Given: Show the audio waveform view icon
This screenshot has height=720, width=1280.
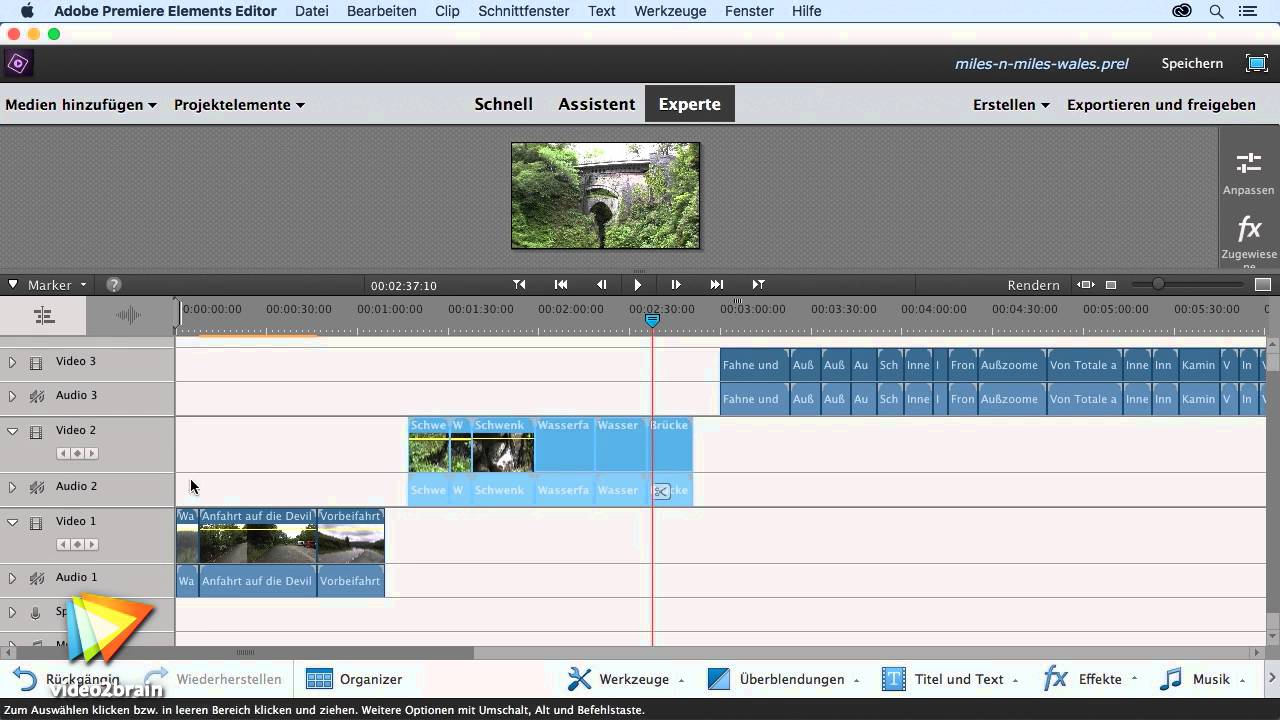Looking at the screenshot, I should pos(129,316).
